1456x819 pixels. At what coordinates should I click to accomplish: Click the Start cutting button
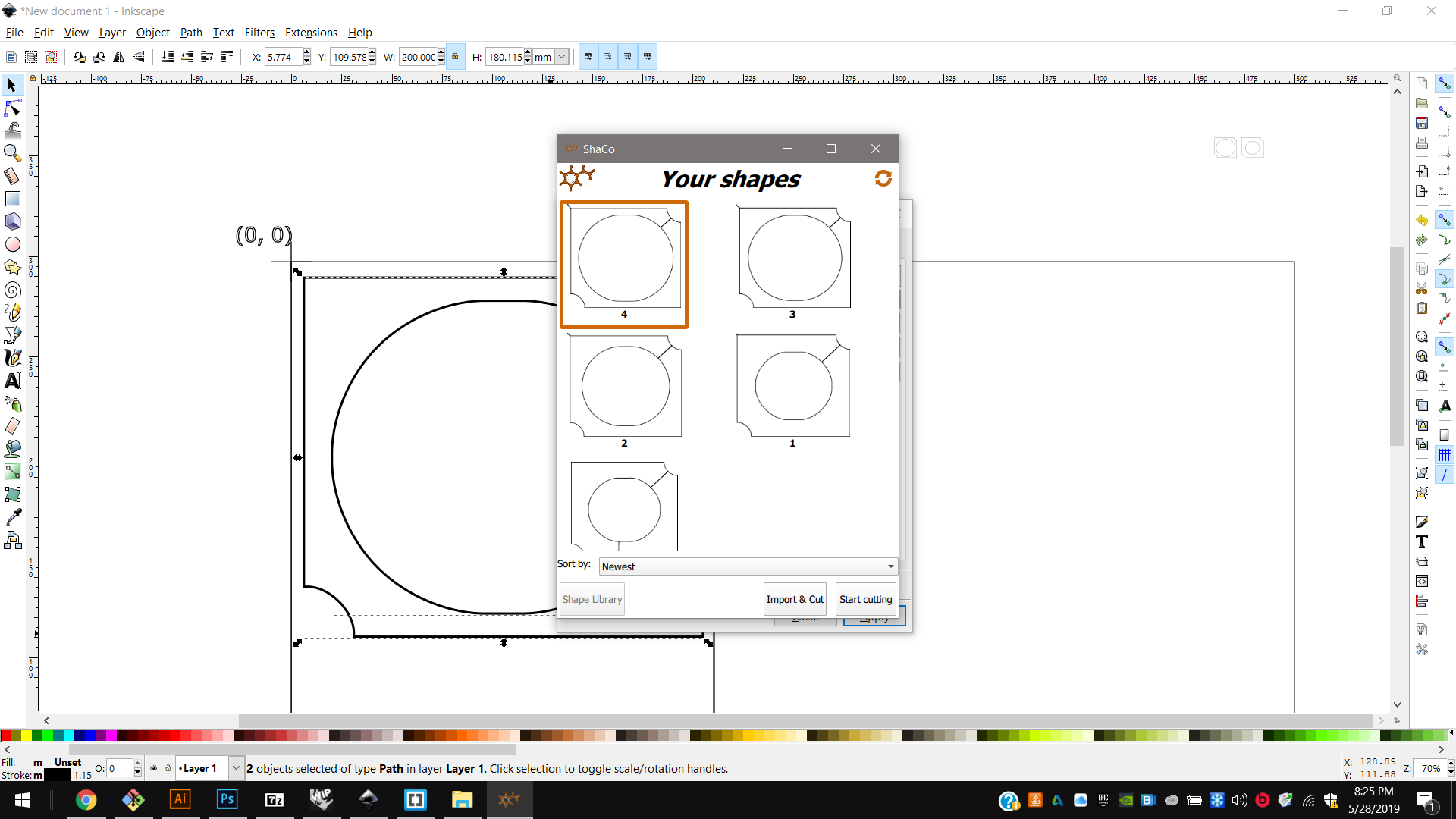(865, 599)
